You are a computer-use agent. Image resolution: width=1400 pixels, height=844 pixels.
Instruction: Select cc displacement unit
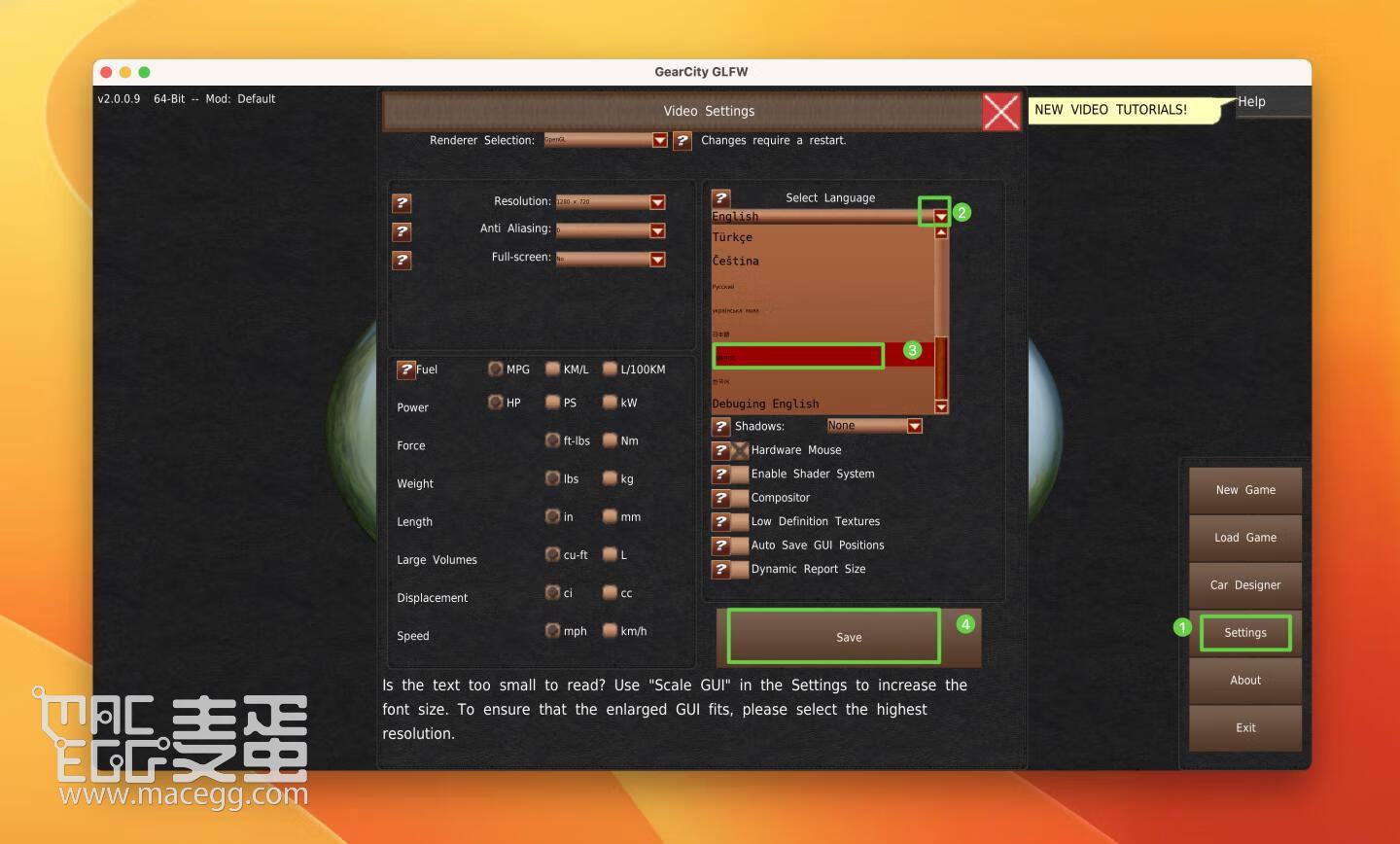pos(610,592)
